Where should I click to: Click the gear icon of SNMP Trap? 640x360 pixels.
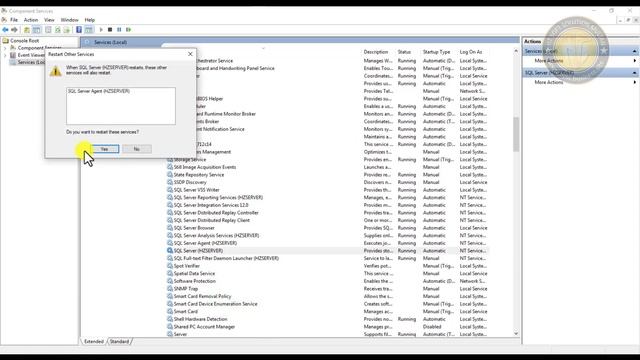[170, 289]
